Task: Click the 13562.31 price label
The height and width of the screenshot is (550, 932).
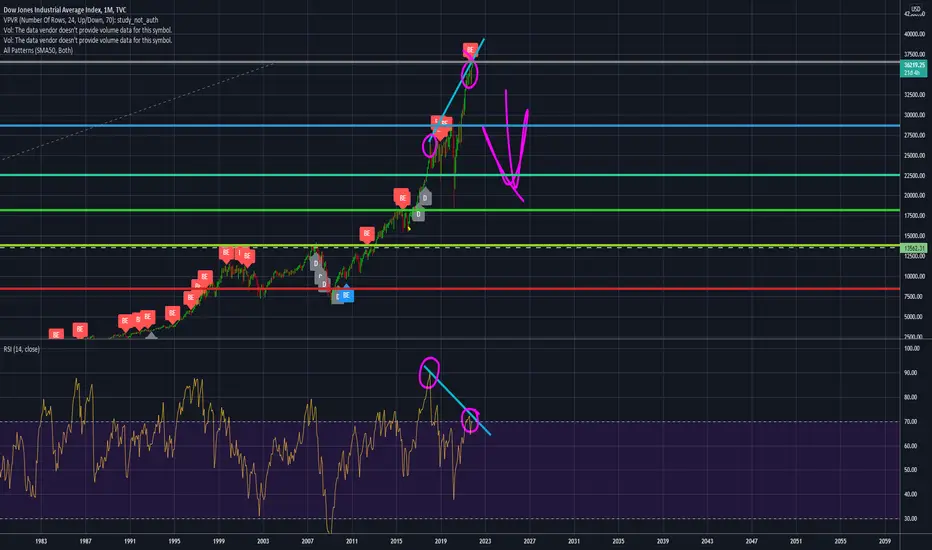Action: click(x=914, y=248)
